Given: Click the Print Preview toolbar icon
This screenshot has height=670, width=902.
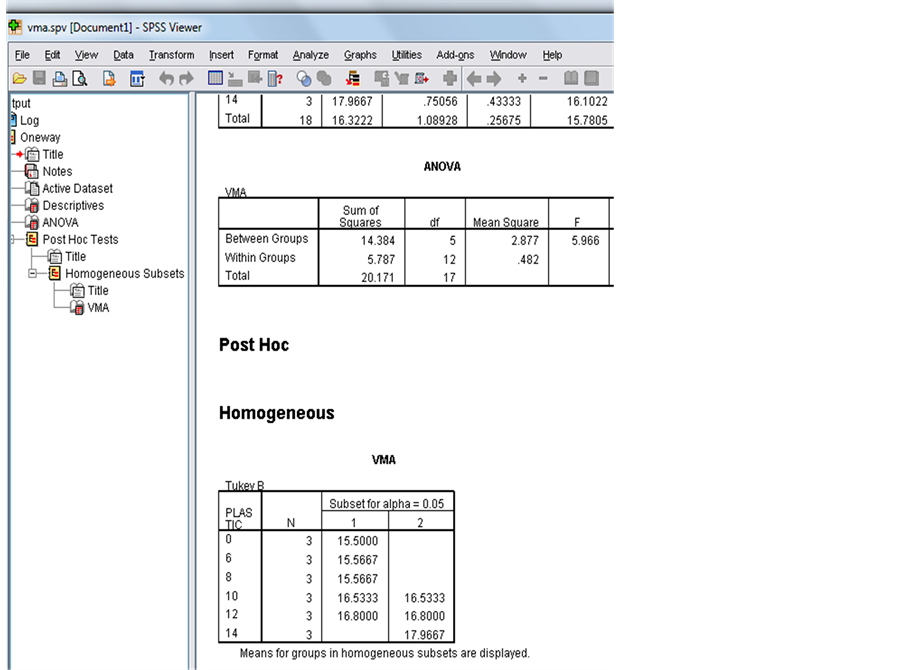Looking at the screenshot, I should point(80,78).
